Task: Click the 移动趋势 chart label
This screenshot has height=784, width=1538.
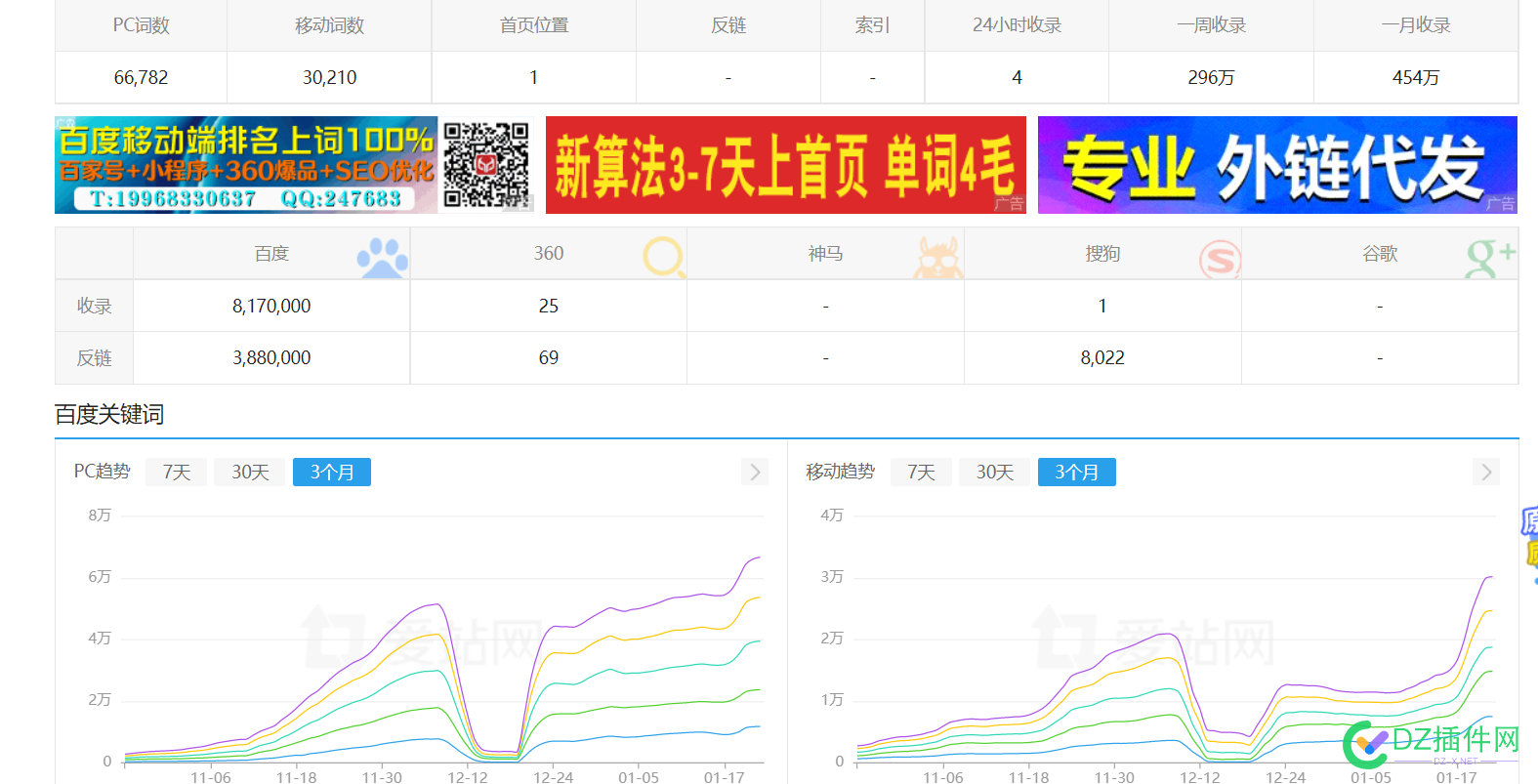Action: pos(840,472)
